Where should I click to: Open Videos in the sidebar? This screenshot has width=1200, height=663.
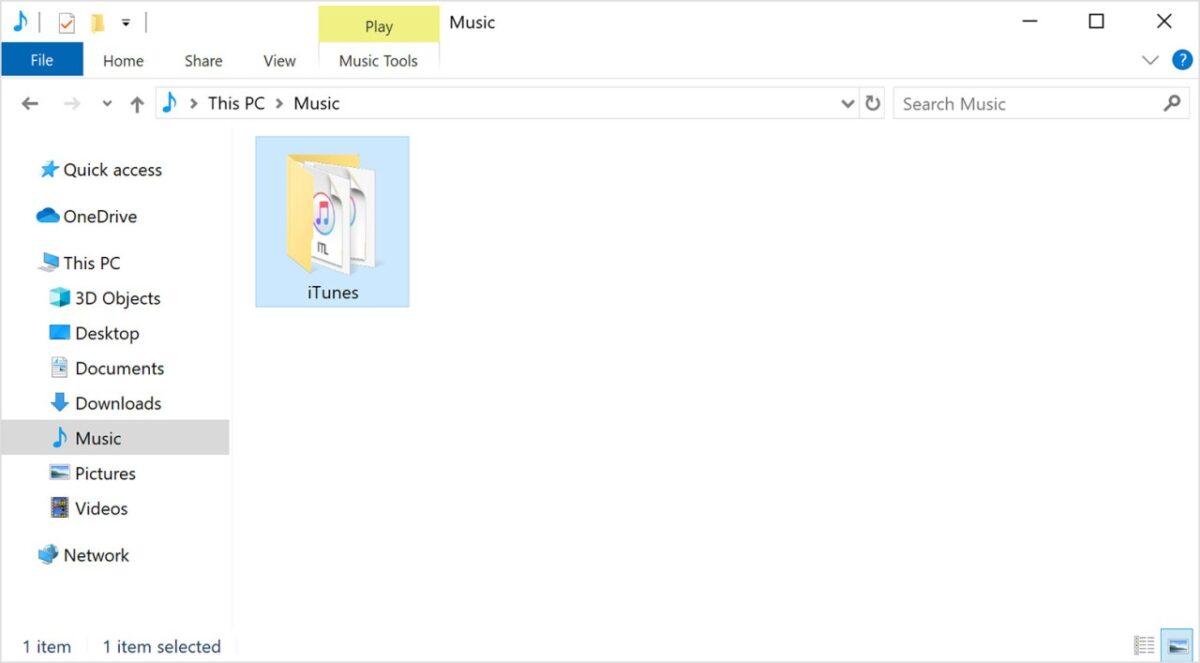89,508
